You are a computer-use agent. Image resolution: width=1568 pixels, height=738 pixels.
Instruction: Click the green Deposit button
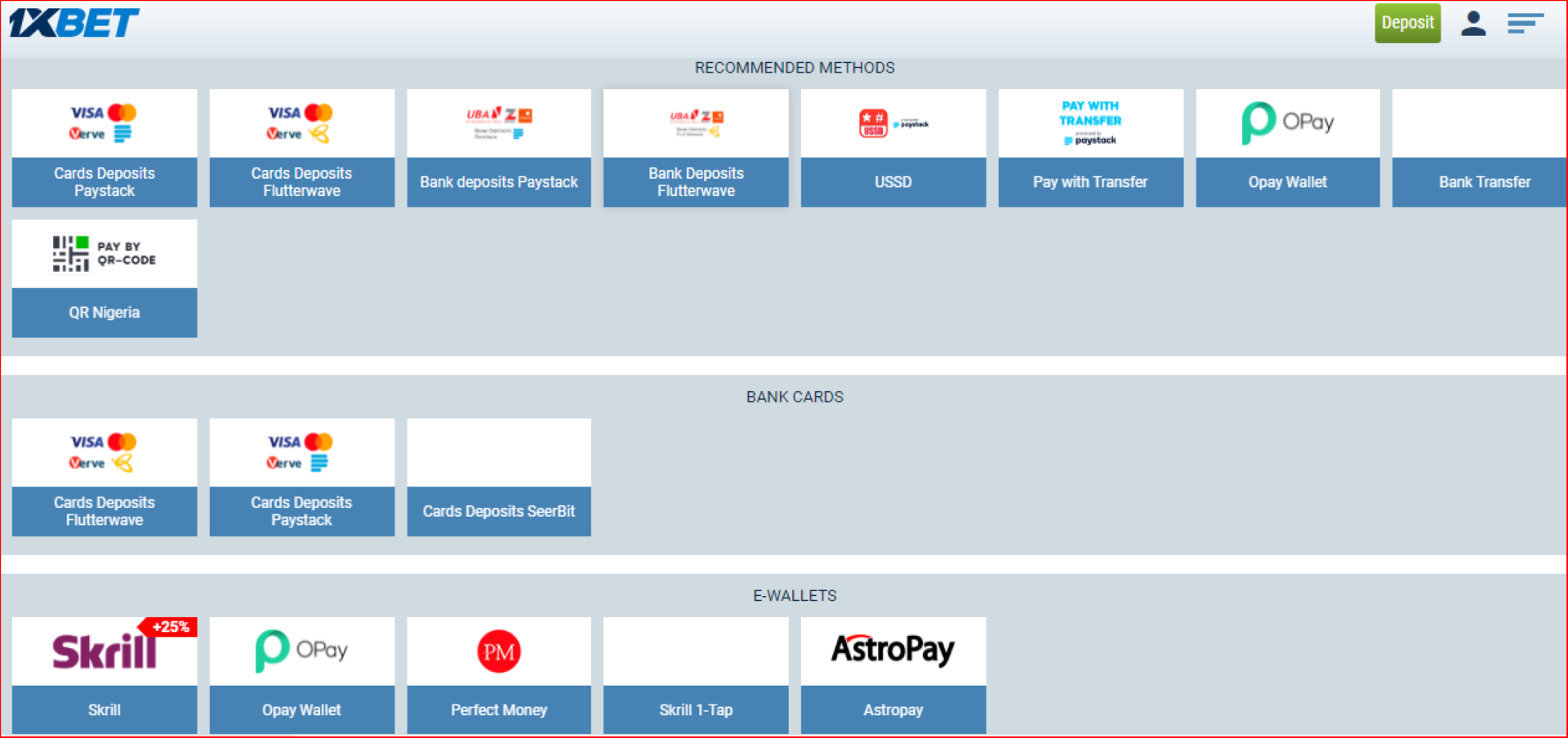[1407, 23]
